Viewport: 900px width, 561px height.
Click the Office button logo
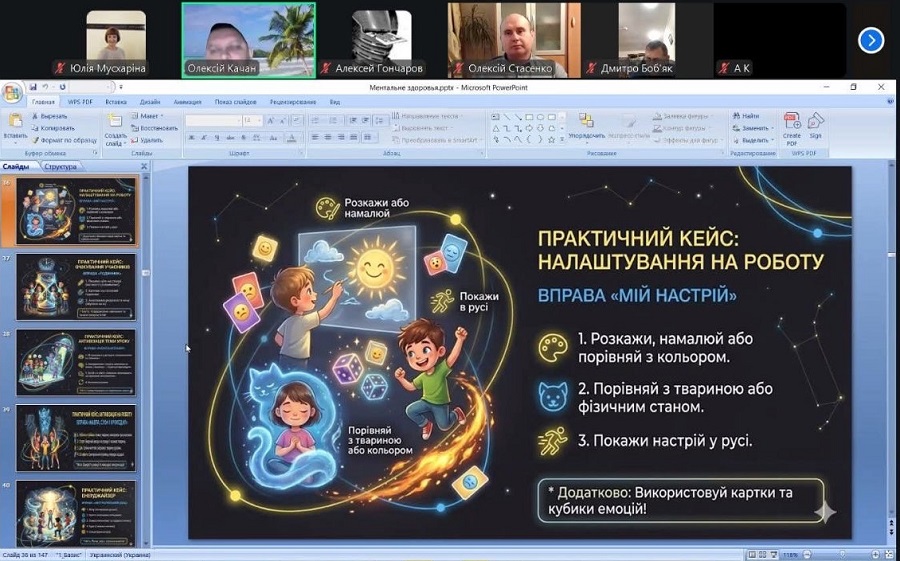point(12,93)
